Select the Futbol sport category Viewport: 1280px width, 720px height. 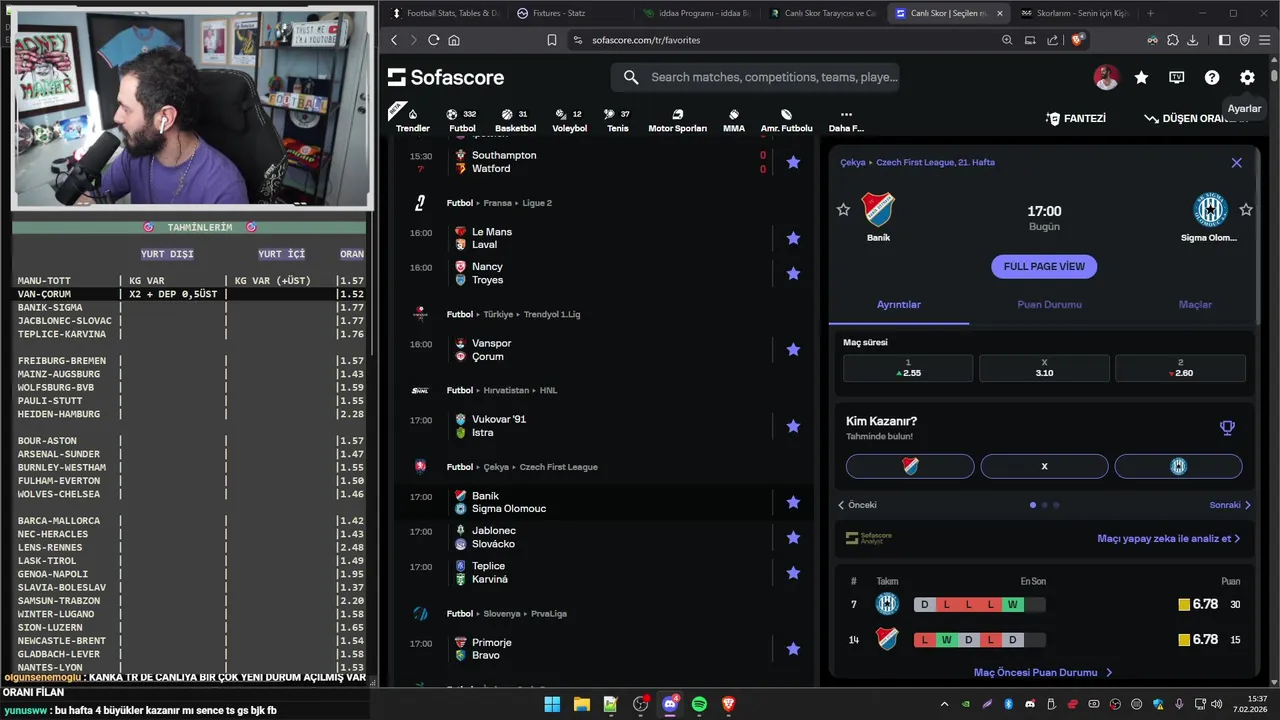[x=462, y=121]
